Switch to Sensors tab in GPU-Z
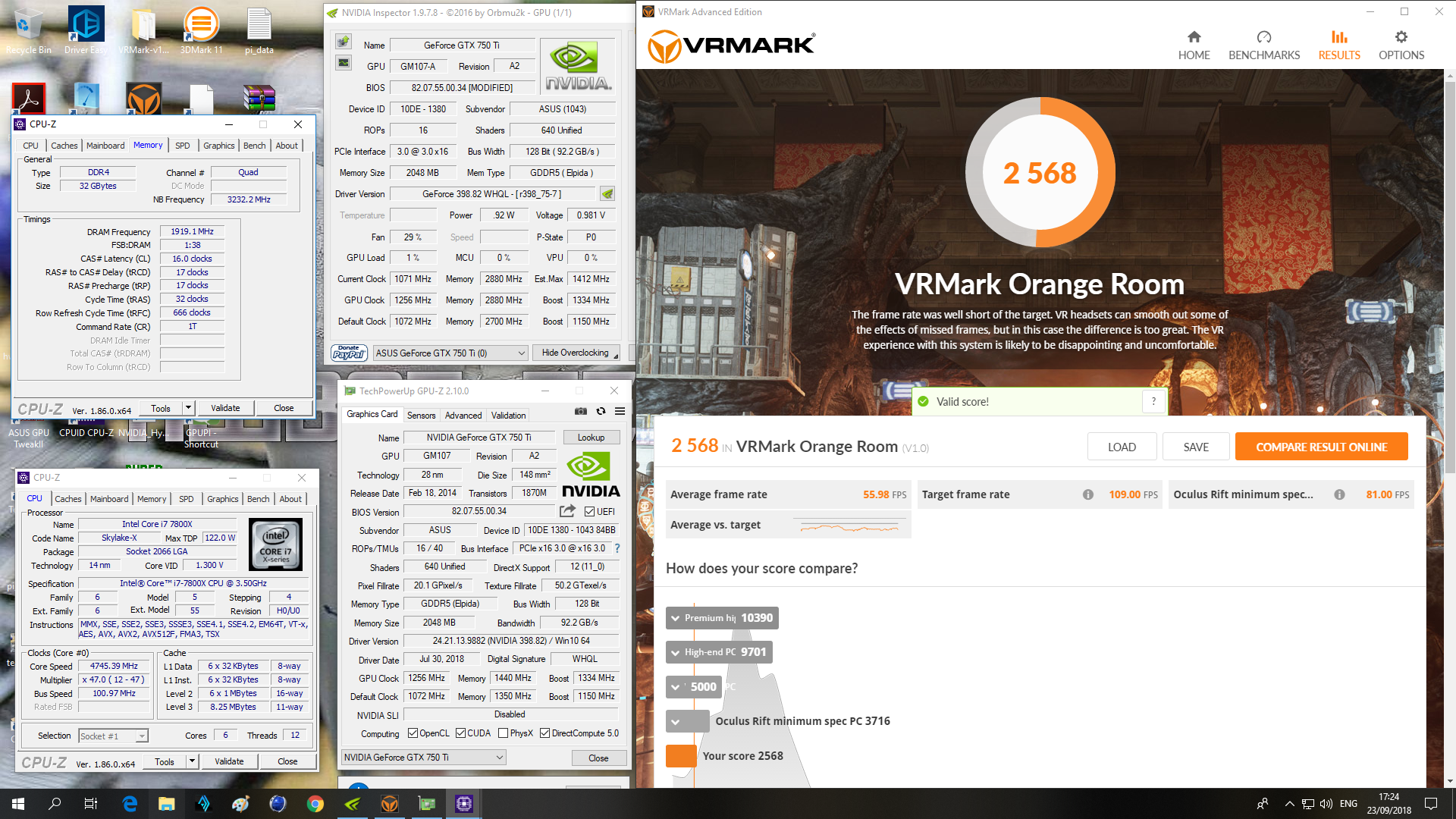 421,415
